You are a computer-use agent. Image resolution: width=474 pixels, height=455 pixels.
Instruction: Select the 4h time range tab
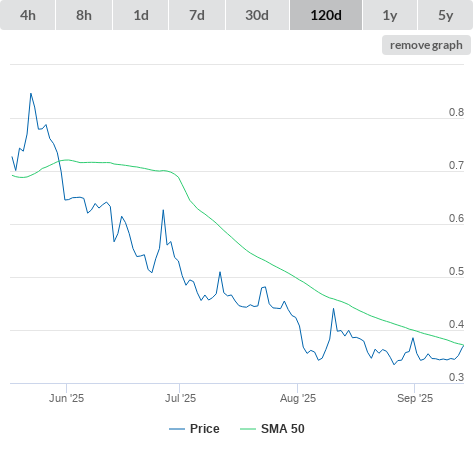[x=28, y=15]
